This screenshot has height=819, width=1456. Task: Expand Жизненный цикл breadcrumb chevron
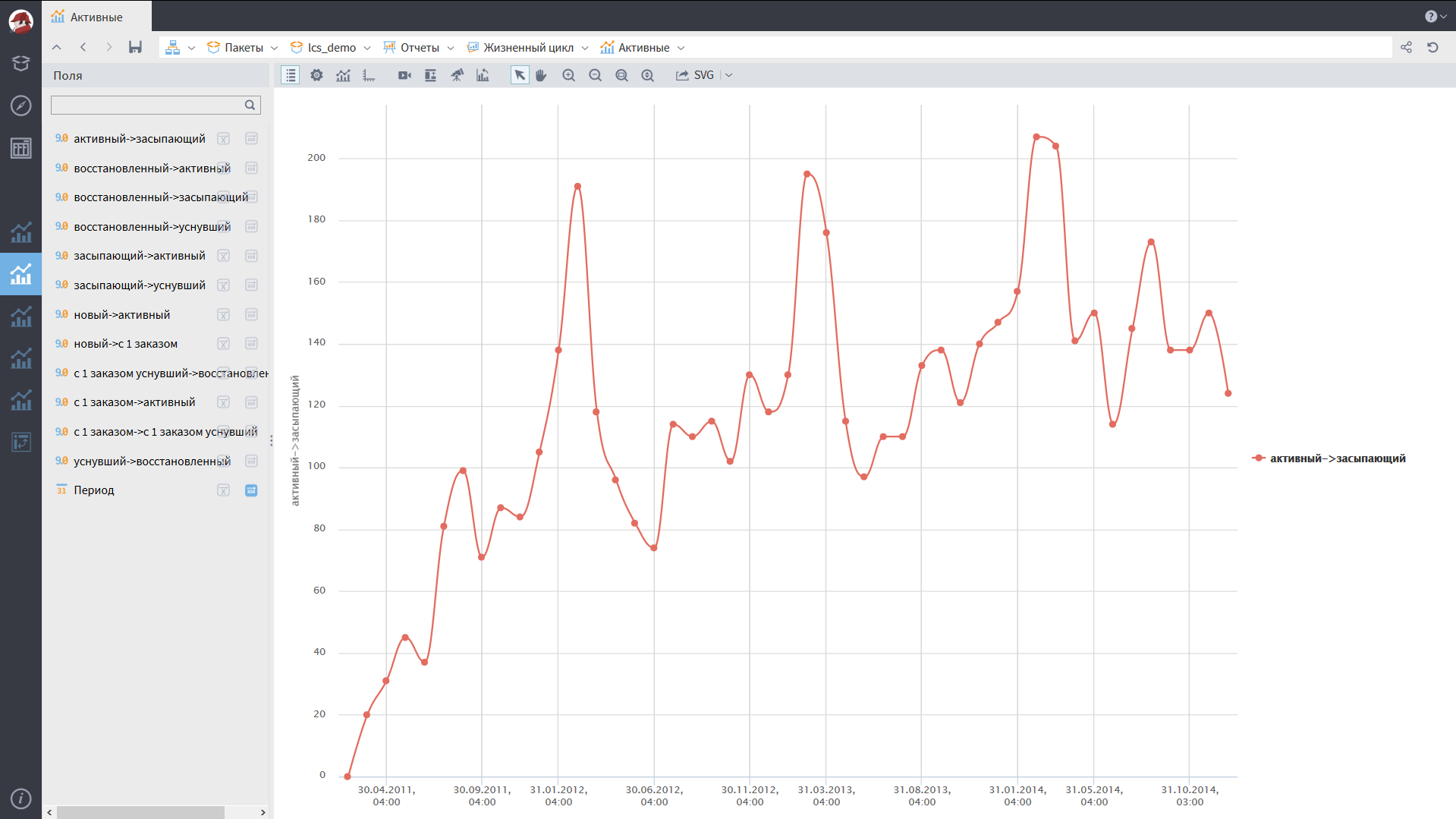pyautogui.click(x=585, y=48)
